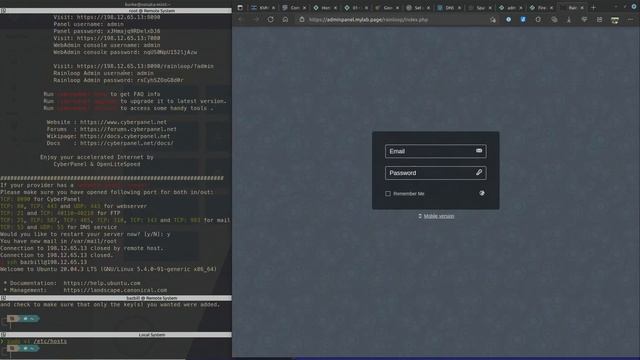Click the 'Would you like to restart your server' line
Screen dimensions: 640x360
pos(85,234)
